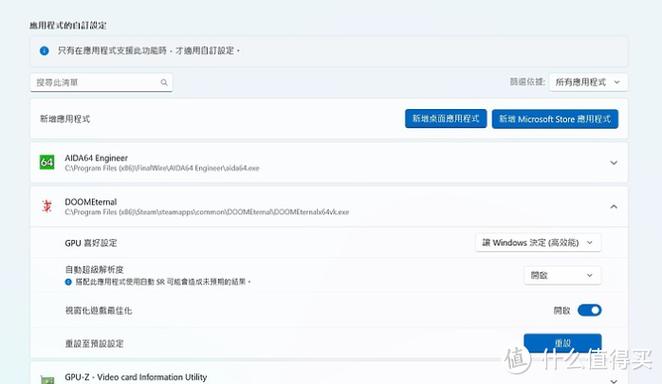Viewport: 662px width, 384px height.
Task: Click GPU-Z Video card Information Utility text
Action: coord(136,377)
